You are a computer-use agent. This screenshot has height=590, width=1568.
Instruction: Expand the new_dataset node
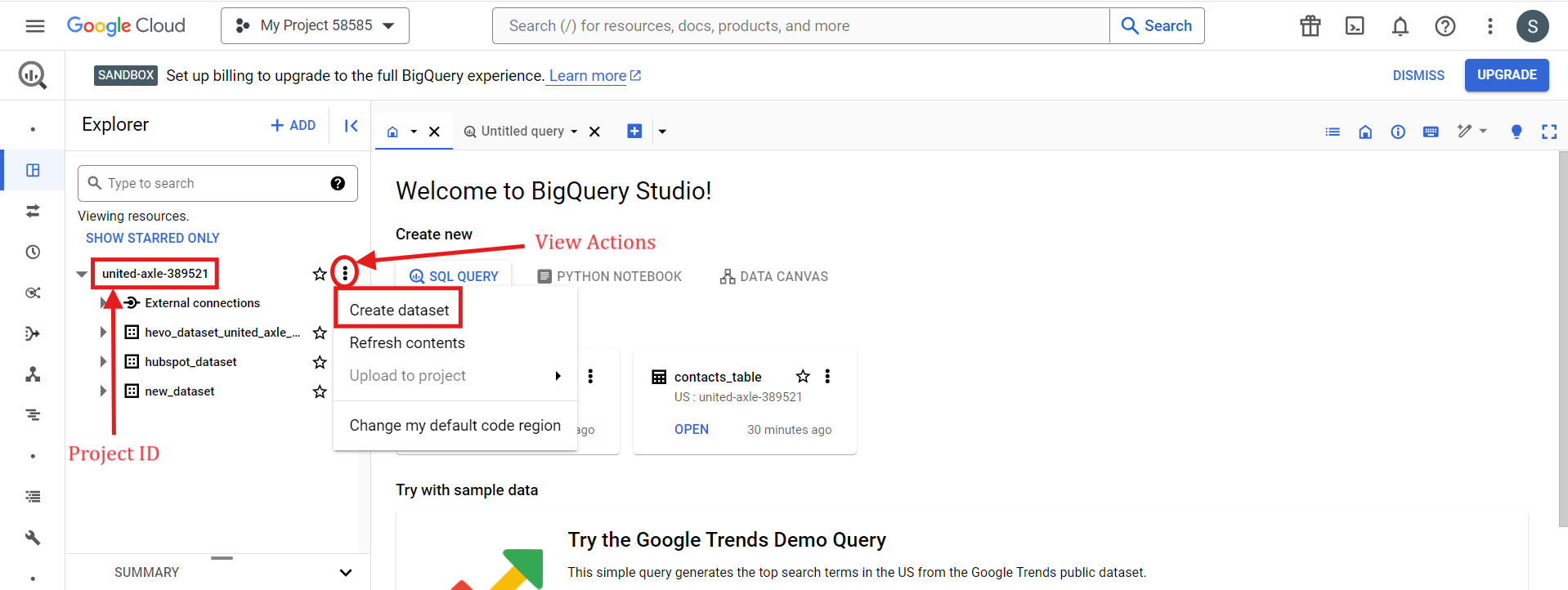pos(103,391)
